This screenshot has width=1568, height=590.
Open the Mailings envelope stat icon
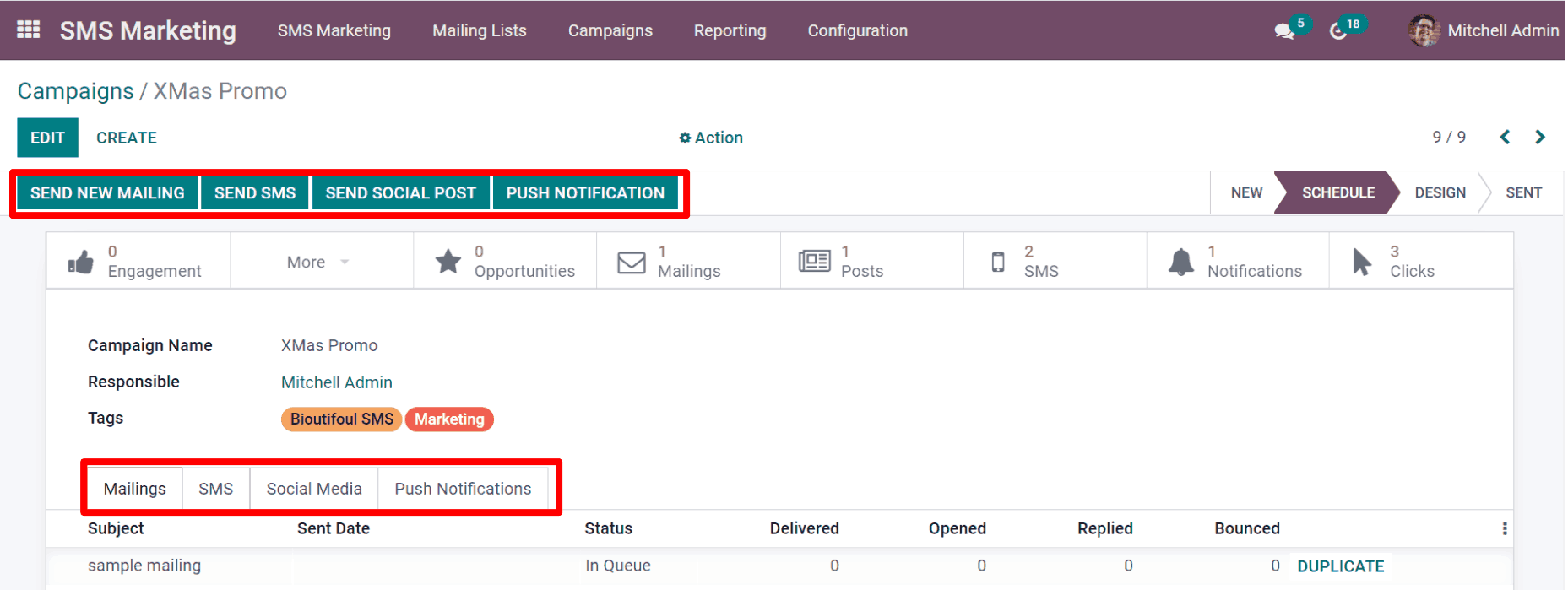pos(632,262)
